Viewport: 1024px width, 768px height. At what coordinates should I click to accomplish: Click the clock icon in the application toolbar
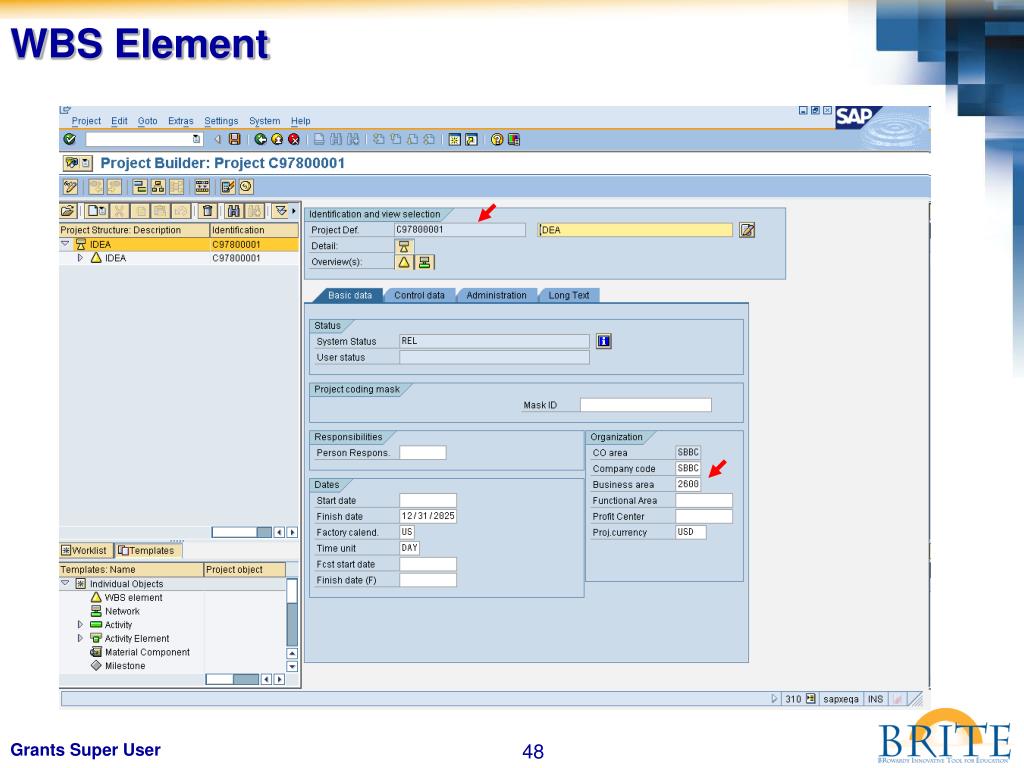246,187
